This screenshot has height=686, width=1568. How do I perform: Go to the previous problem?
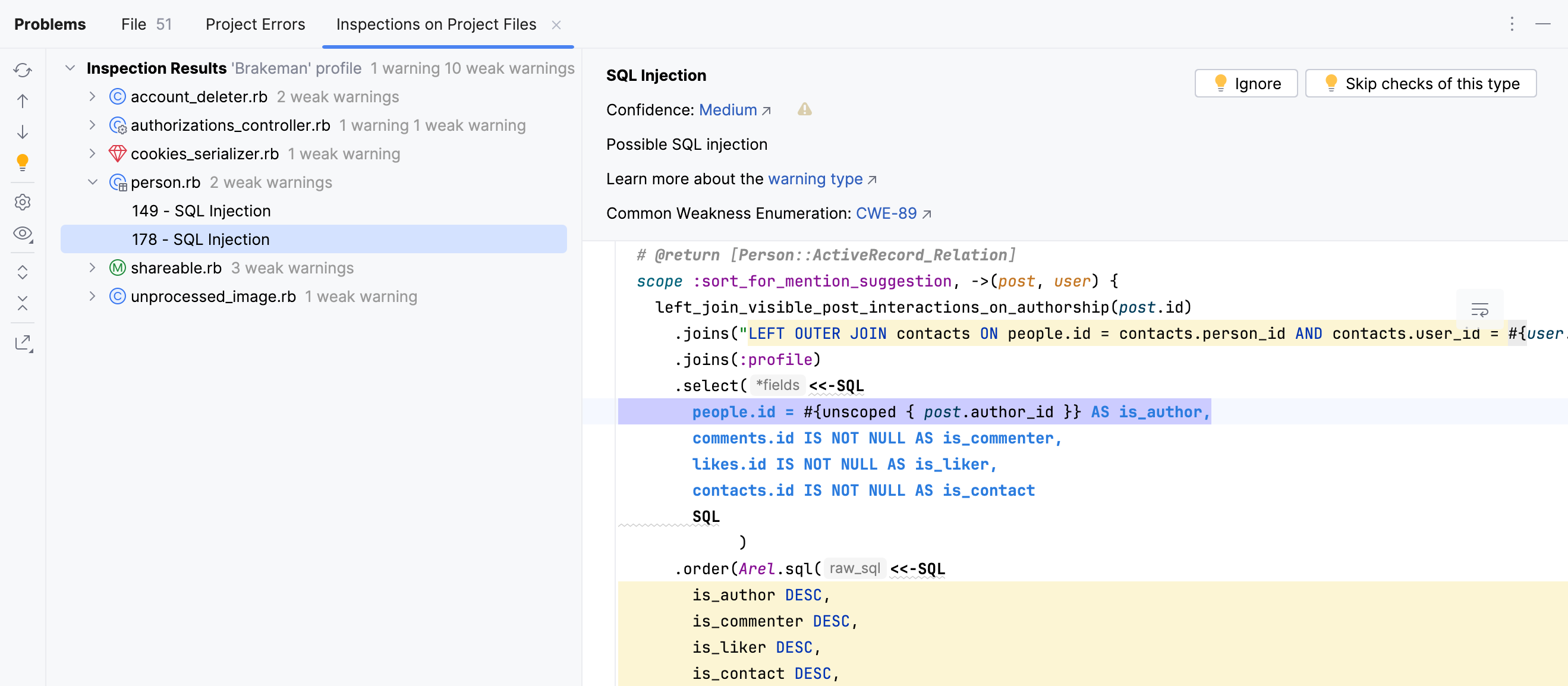tap(23, 101)
